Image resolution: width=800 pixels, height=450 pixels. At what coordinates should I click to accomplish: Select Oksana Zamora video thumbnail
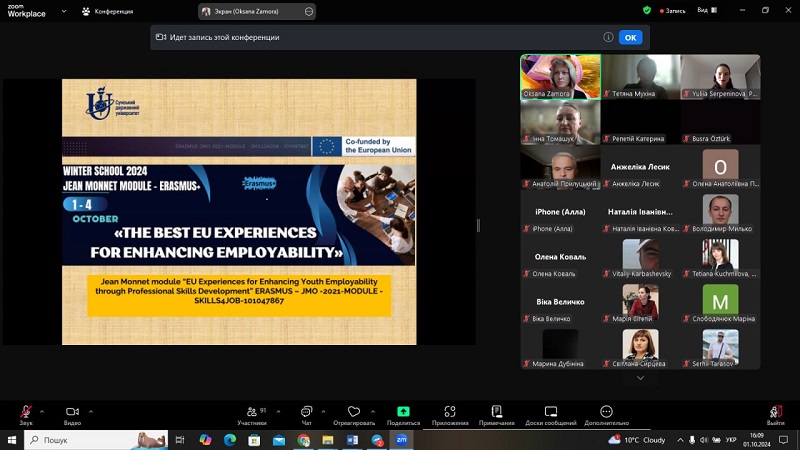pos(560,77)
